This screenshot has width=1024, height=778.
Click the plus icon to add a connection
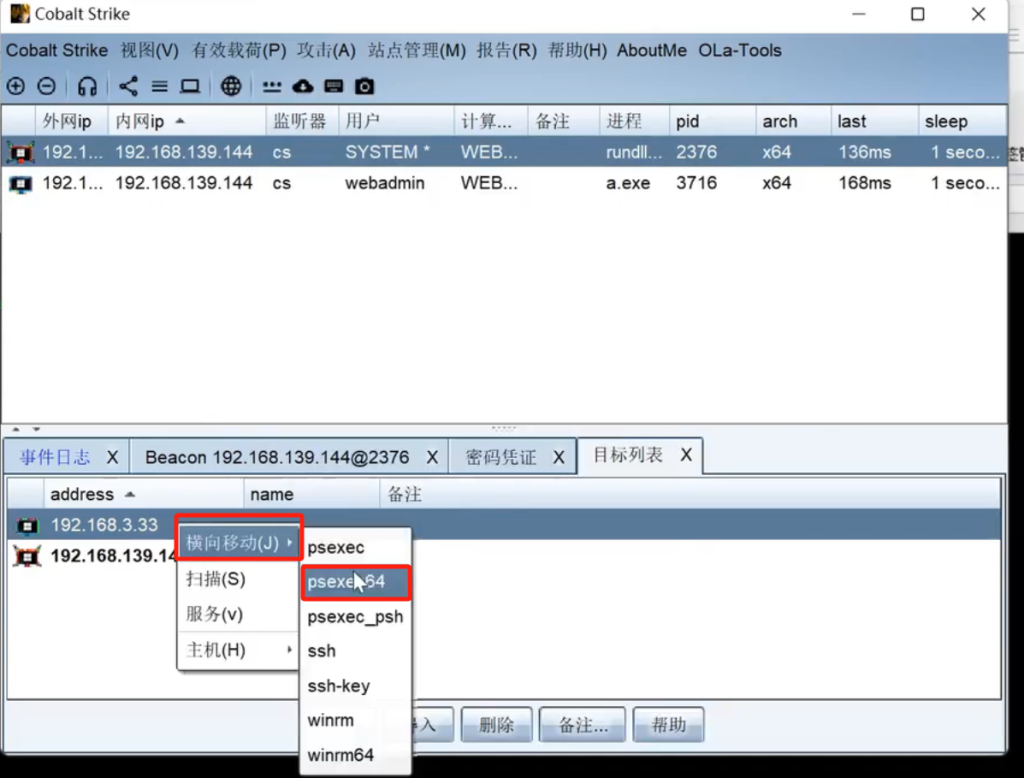(x=16, y=86)
